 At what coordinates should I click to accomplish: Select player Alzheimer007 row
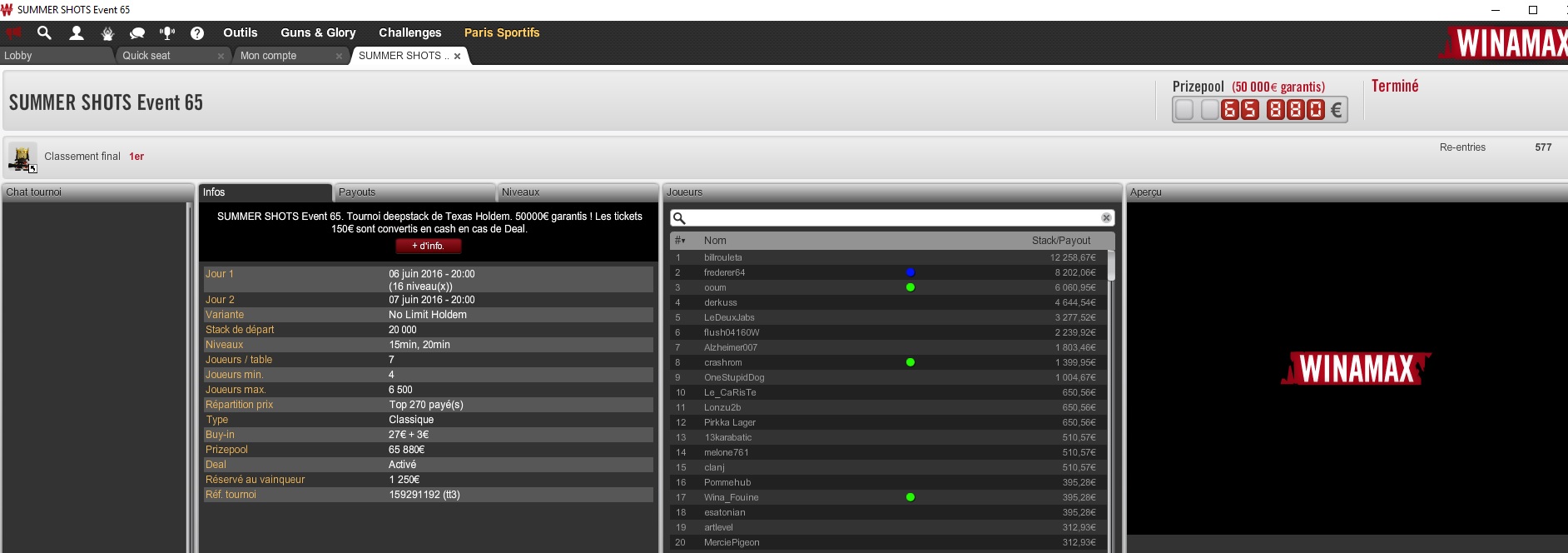(888, 347)
